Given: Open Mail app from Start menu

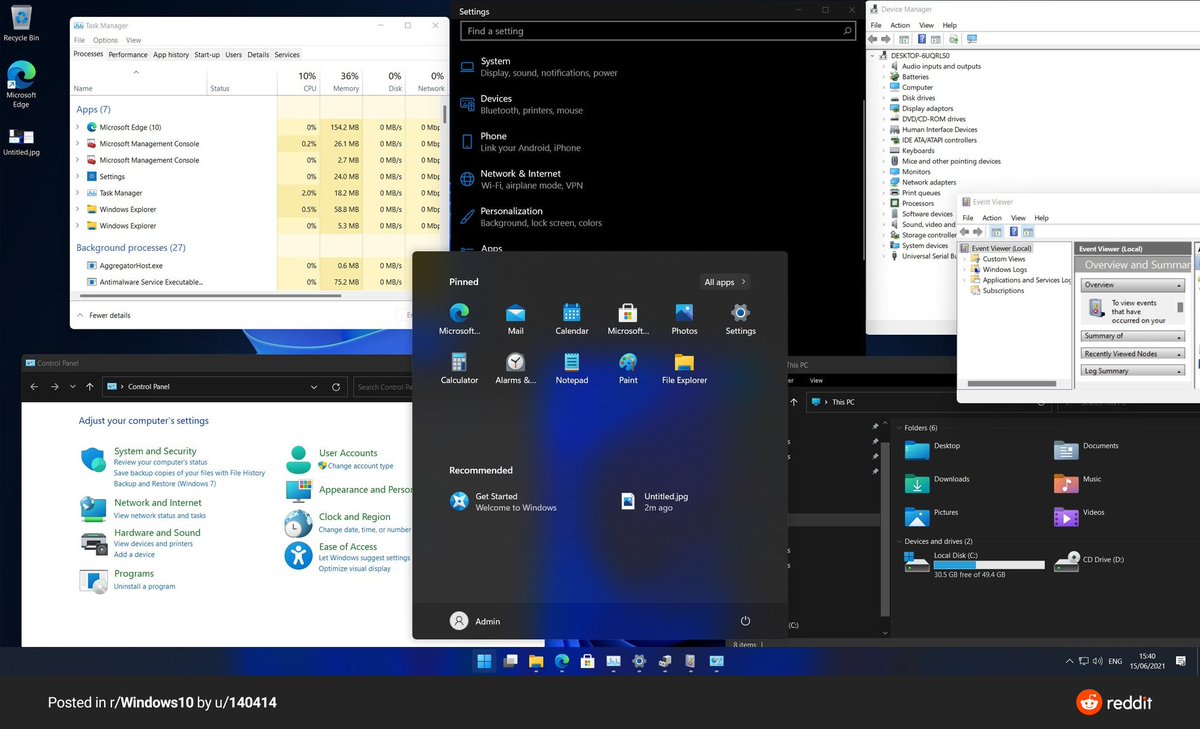Looking at the screenshot, I should (515, 319).
